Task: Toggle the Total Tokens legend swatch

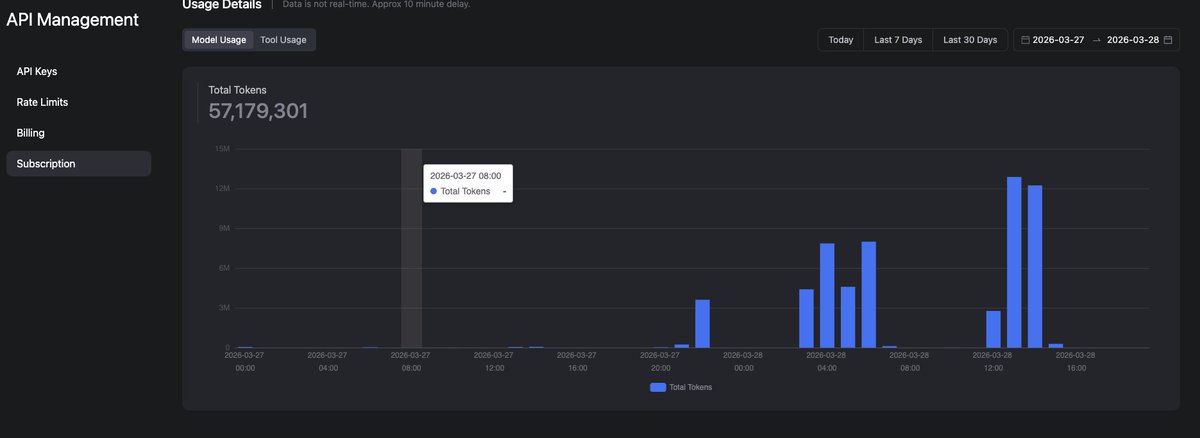Action: pos(658,387)
